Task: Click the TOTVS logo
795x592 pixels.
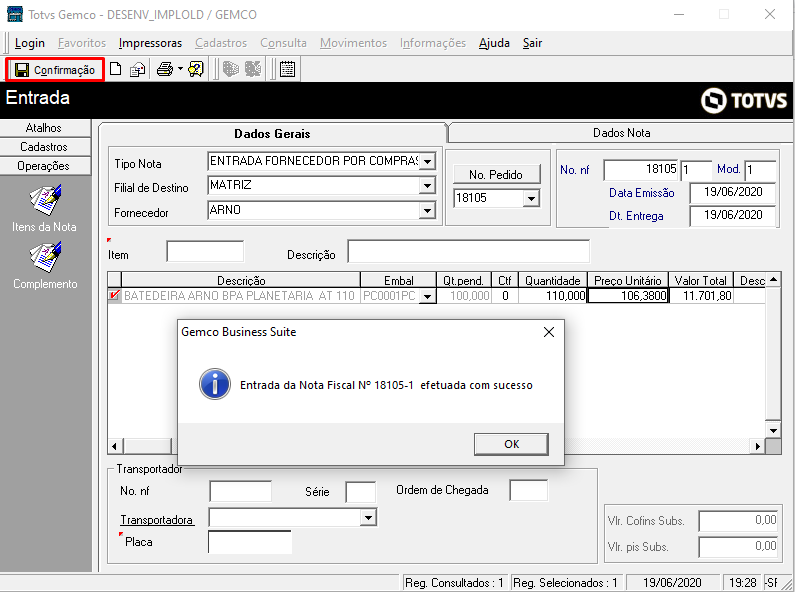Action: tap(744, 100)
